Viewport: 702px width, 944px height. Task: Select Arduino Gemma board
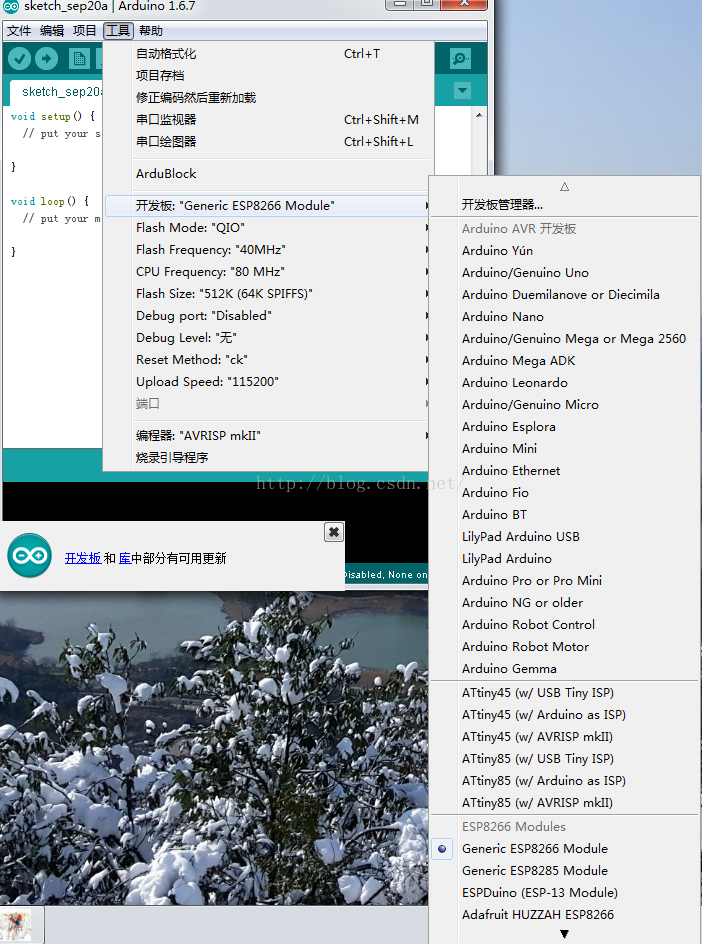pos(564,668)
